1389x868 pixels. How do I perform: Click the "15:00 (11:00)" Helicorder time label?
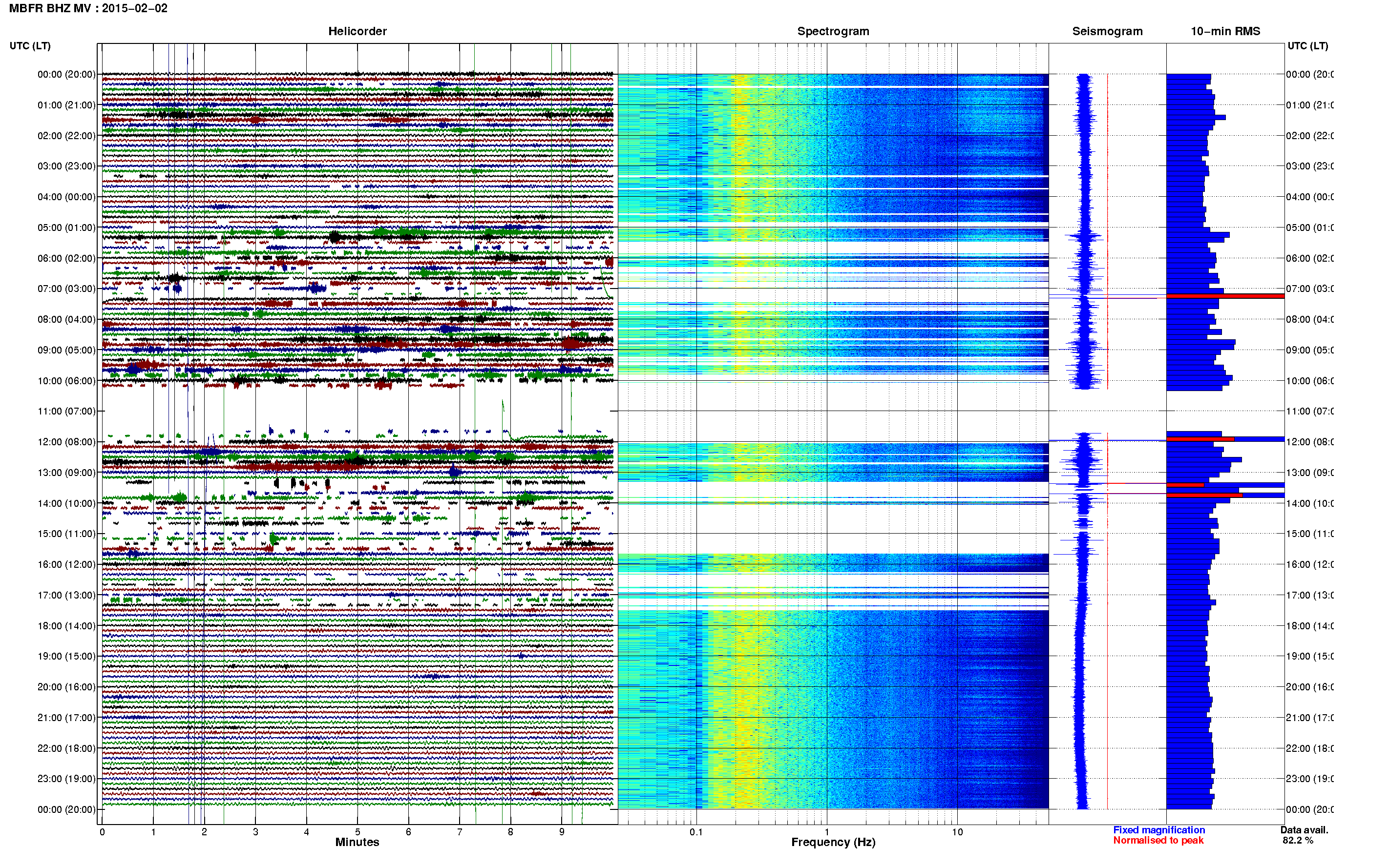[x=66, y=534]
